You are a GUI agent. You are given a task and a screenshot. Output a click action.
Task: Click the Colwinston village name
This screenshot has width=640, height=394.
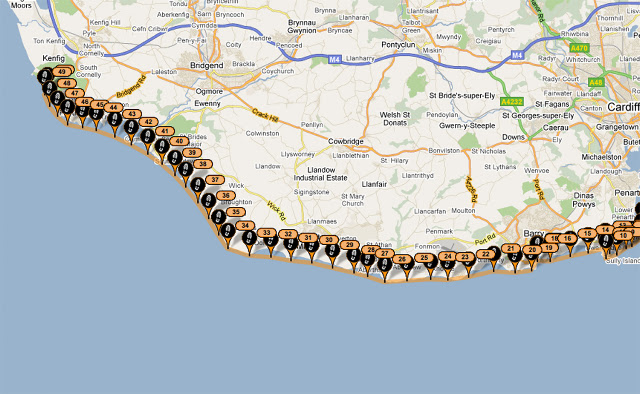coord(262,134)
